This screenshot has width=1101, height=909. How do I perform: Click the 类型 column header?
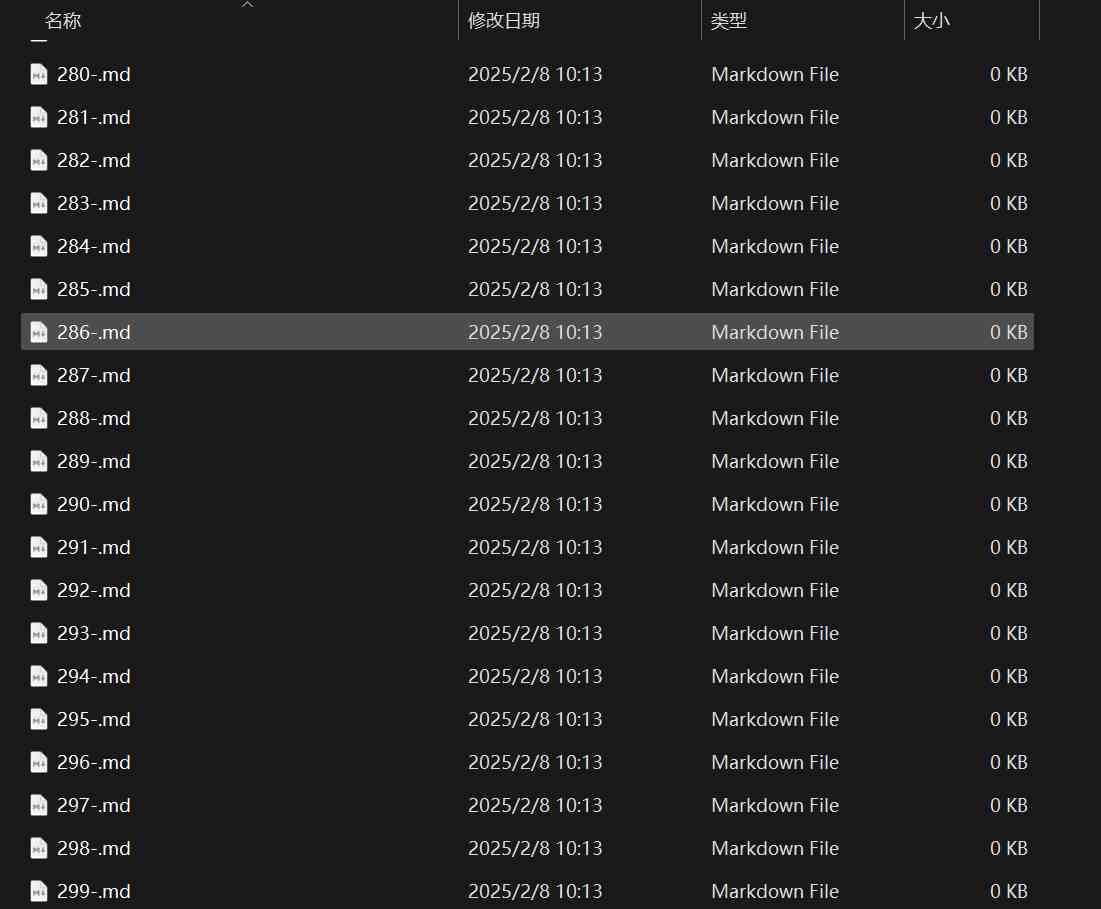[729, 21]
